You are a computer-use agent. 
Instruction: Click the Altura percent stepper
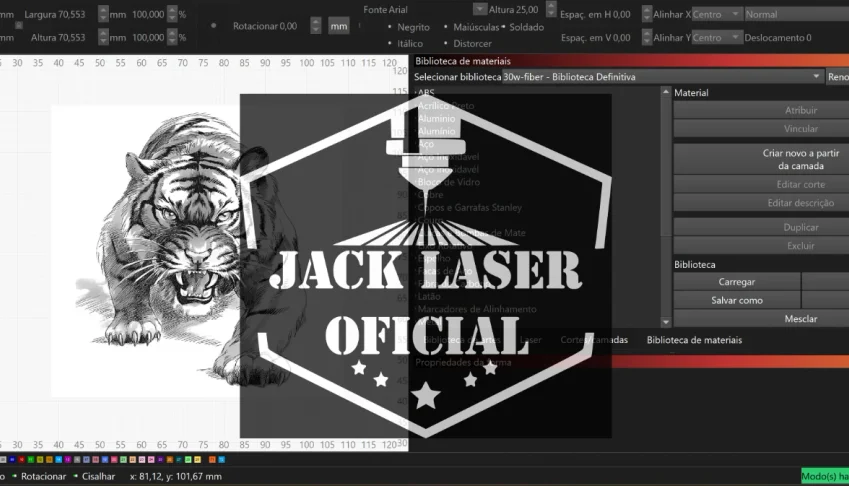pyautogui.click(x=172, y=37)
